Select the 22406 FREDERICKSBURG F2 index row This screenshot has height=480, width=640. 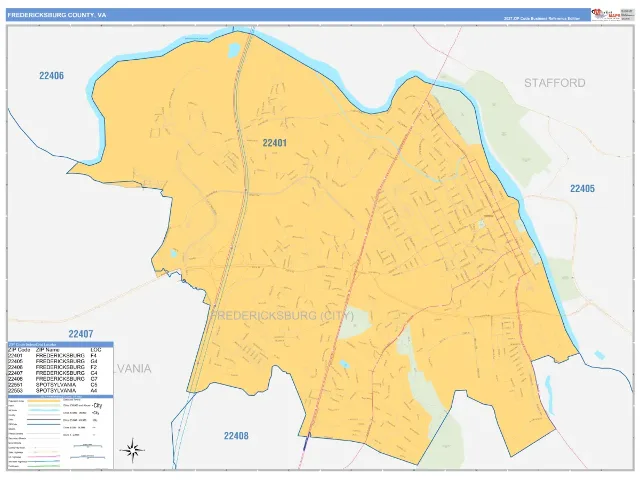[x=53, y=367]
